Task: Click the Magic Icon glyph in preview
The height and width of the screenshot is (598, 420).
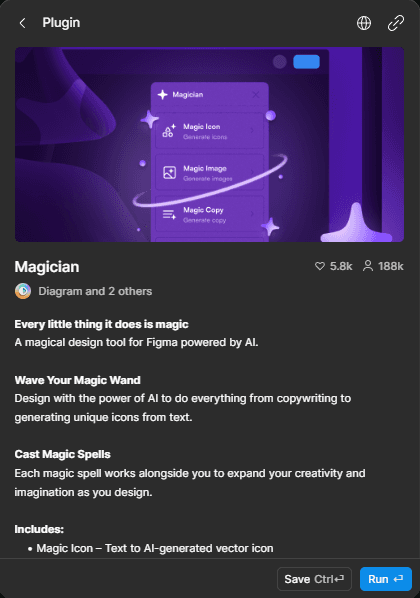Action: tap(169, 131)
